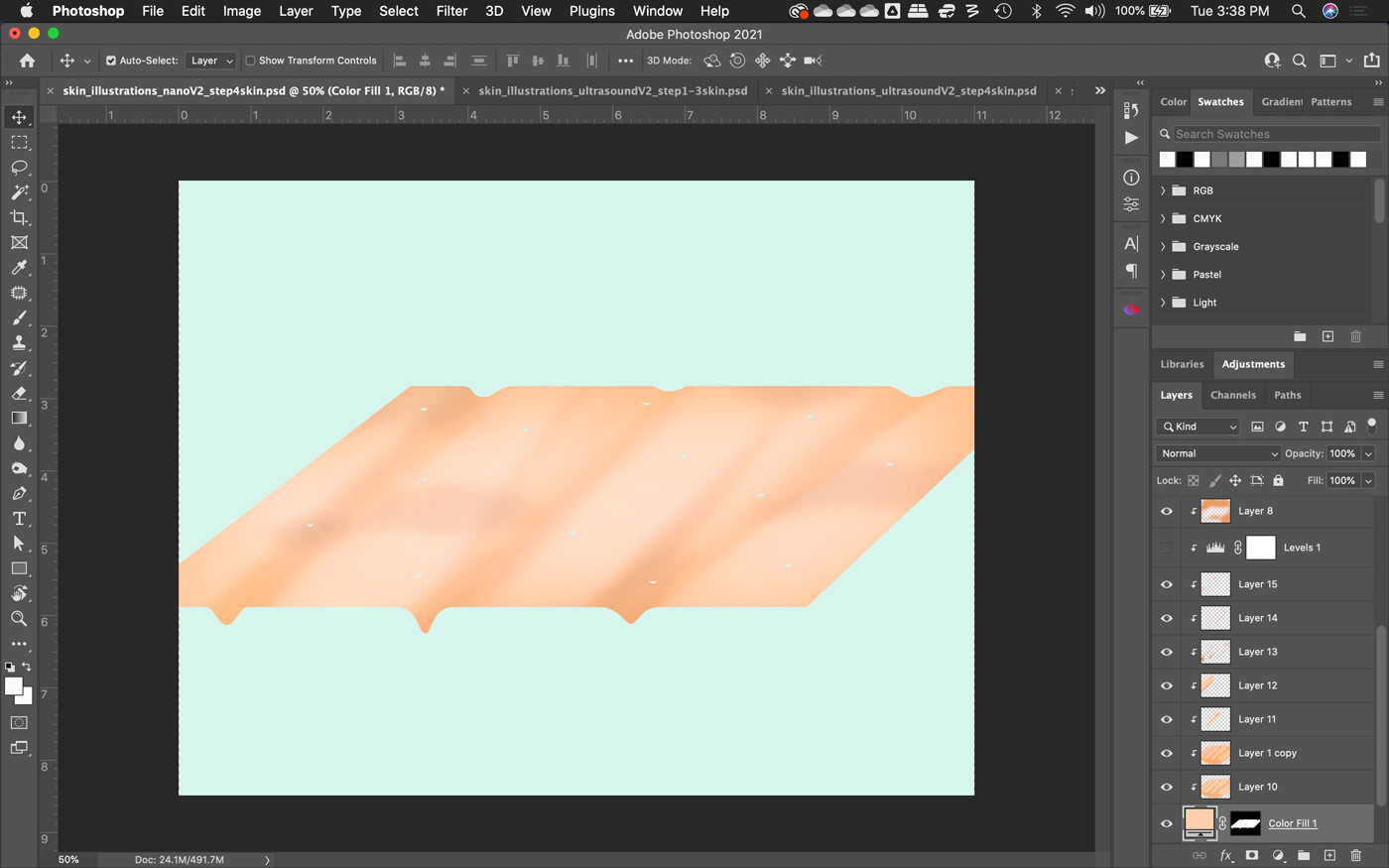Toggle the Auto-Select checkbox
Image resolution: width=1389 pixels, height=868 pixels.
click(111, 61)
